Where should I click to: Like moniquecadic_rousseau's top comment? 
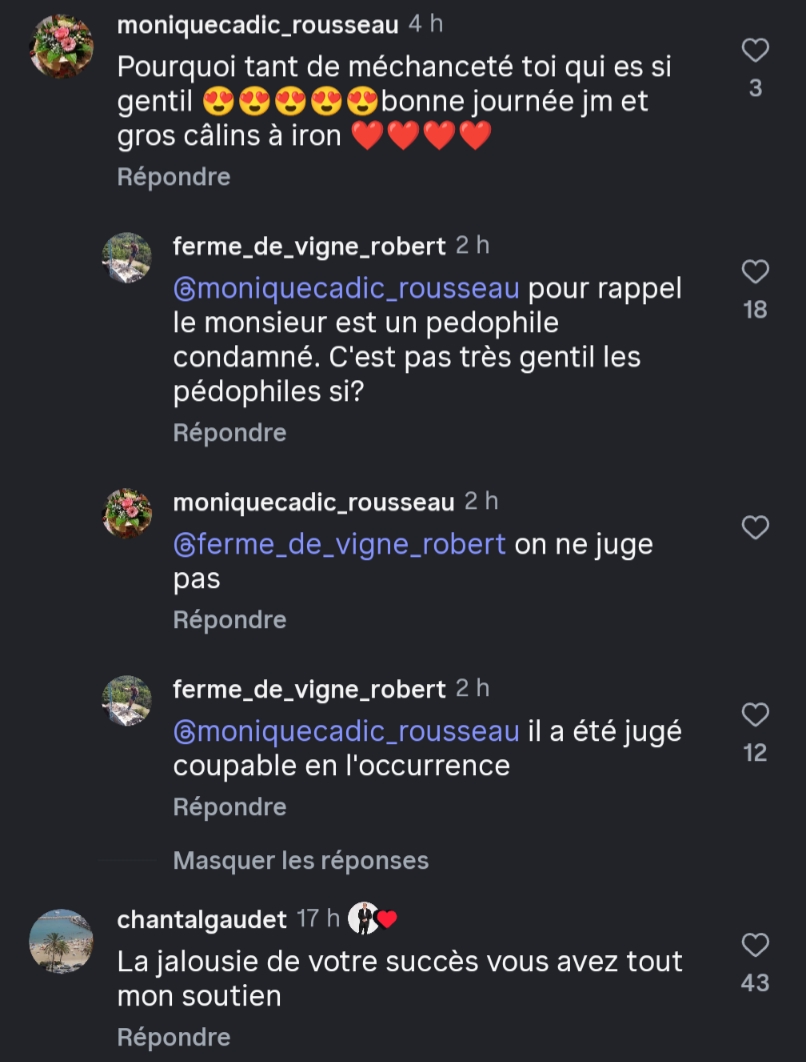point(755,50)
